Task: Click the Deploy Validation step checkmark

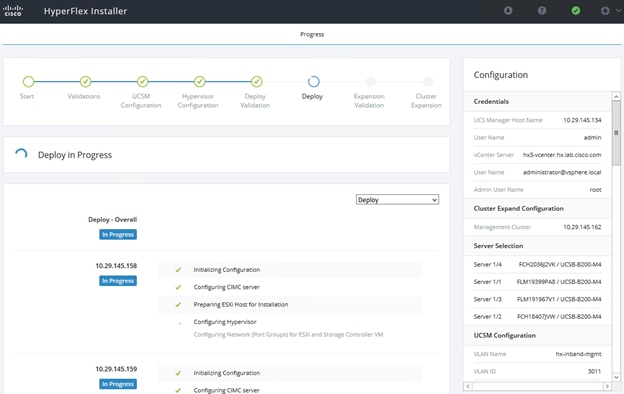Action: point(257,82)
